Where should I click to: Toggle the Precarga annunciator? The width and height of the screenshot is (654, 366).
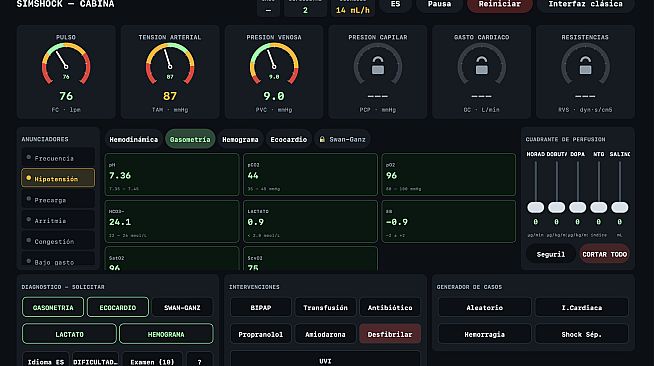coord(58,200)
